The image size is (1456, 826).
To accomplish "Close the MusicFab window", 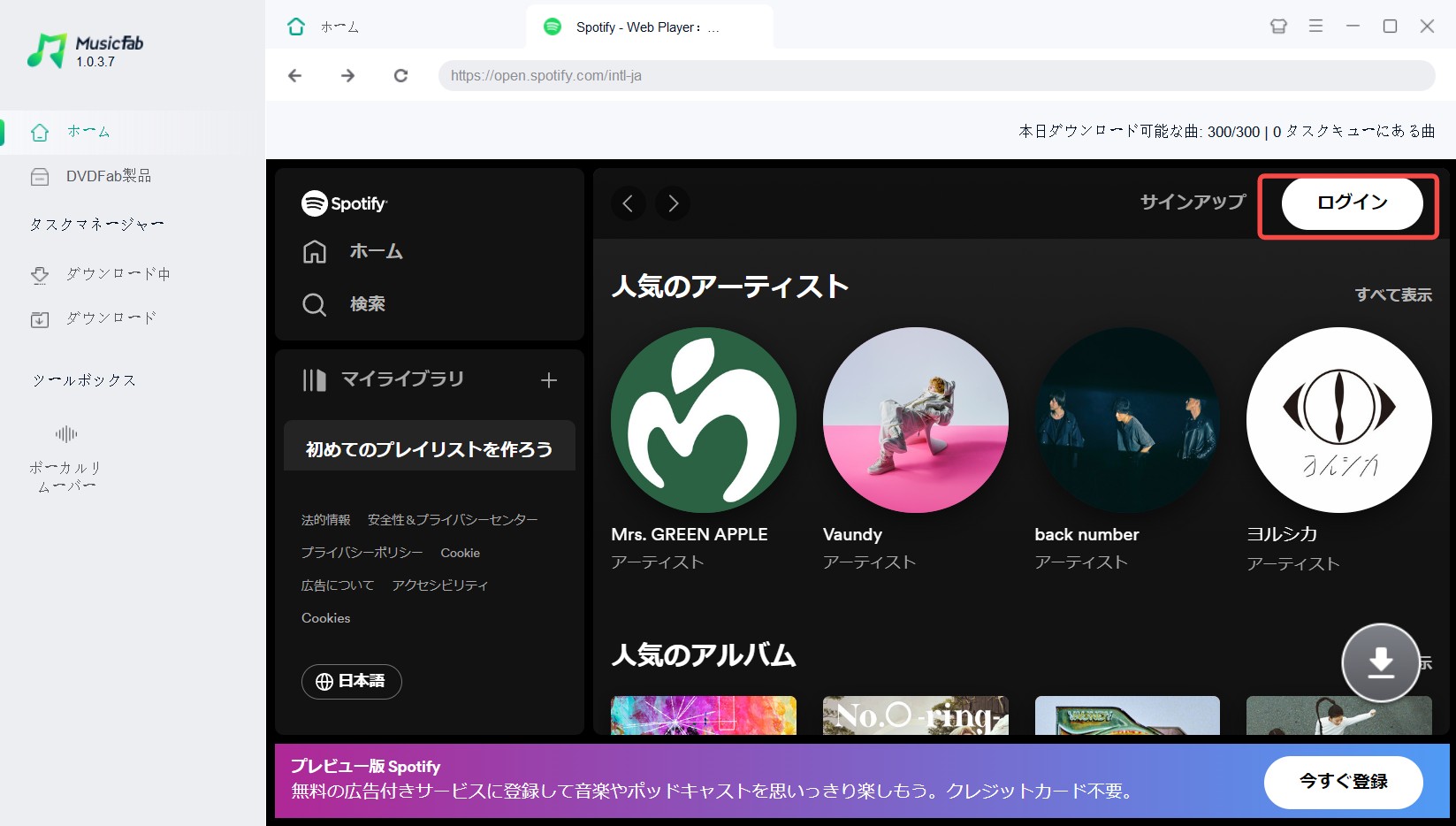I will point(1427,27).
